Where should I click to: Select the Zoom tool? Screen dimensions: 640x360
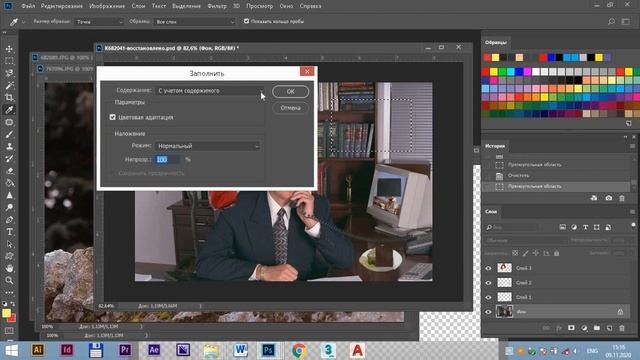pos(9,280)
